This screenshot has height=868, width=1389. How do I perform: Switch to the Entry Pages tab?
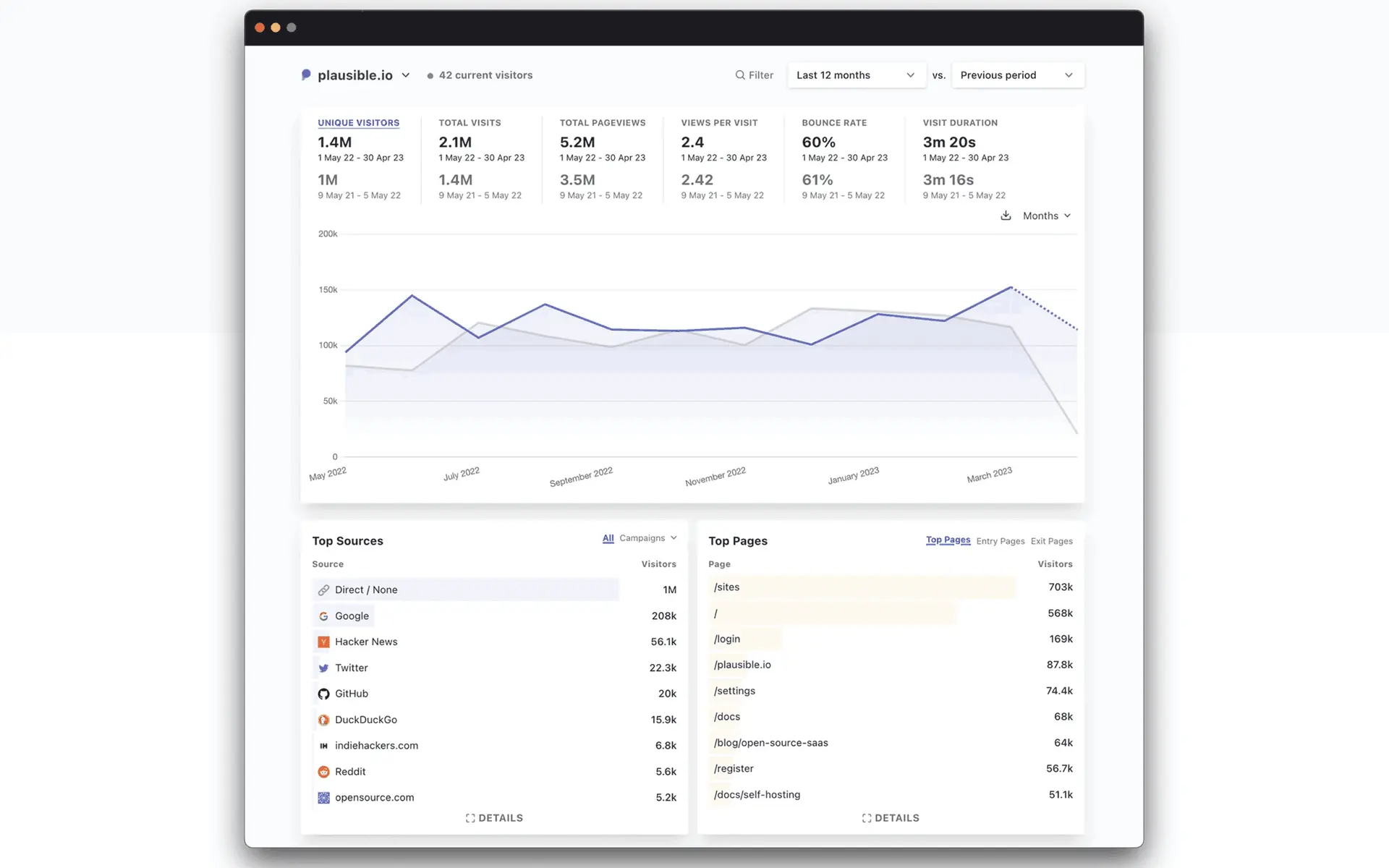[x=1000, y=541]
